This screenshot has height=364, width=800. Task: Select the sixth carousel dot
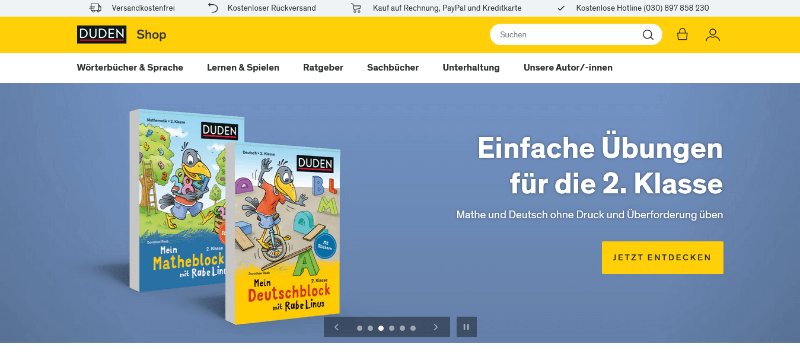[x=413, y=328]
